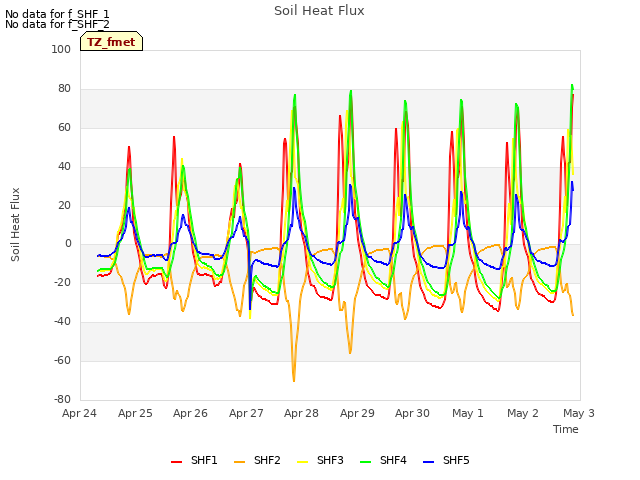The width and height of the screenshot is (640, 480).
Task: Click the 'No data for f_SHF_1' message
Action: coord(57,14)
